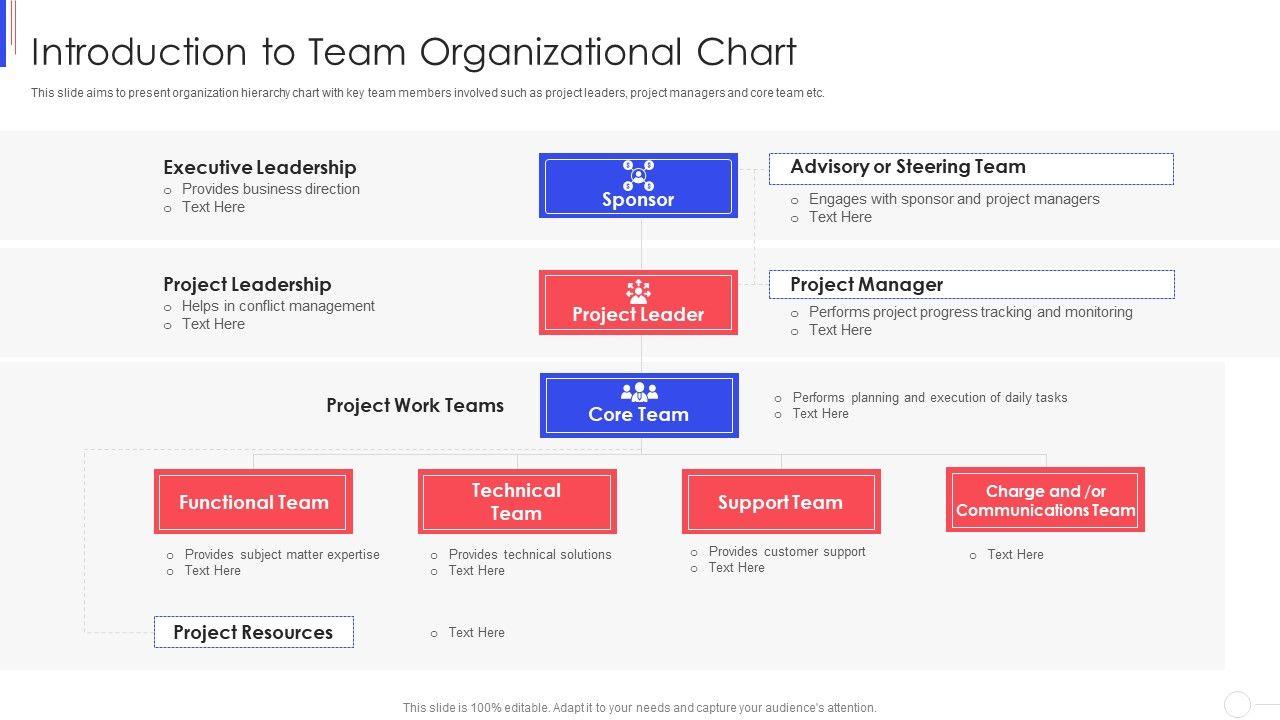This screenshot has width=1280, height=720.
Task: Click the Core Team people icon
Action: 639,392
